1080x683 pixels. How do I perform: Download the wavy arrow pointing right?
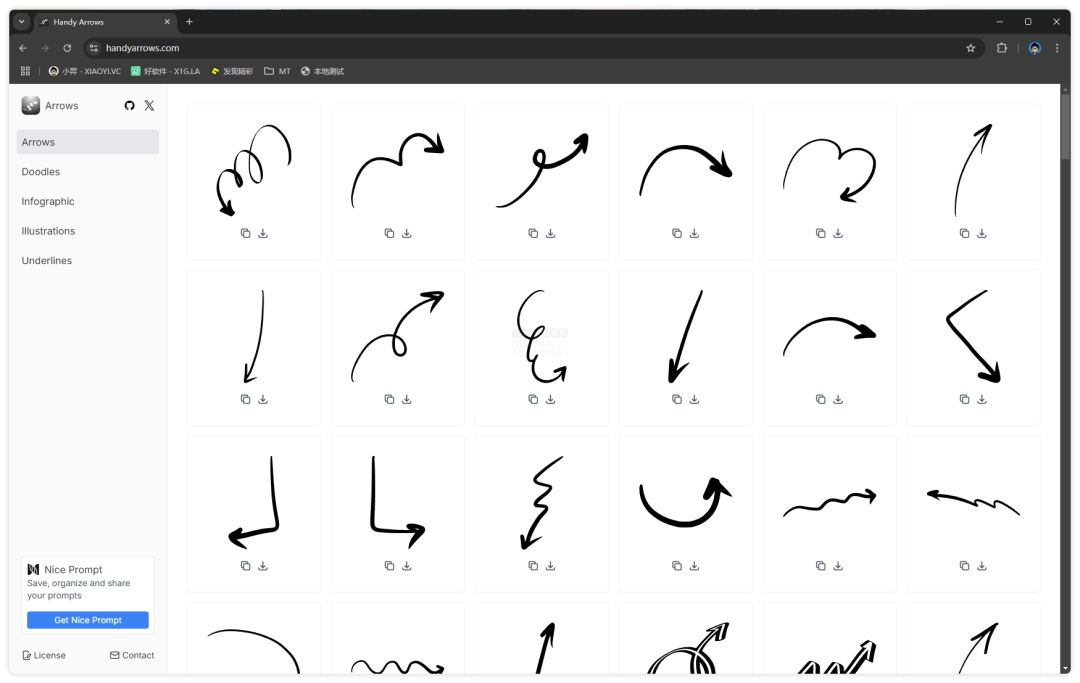point(838,566)
